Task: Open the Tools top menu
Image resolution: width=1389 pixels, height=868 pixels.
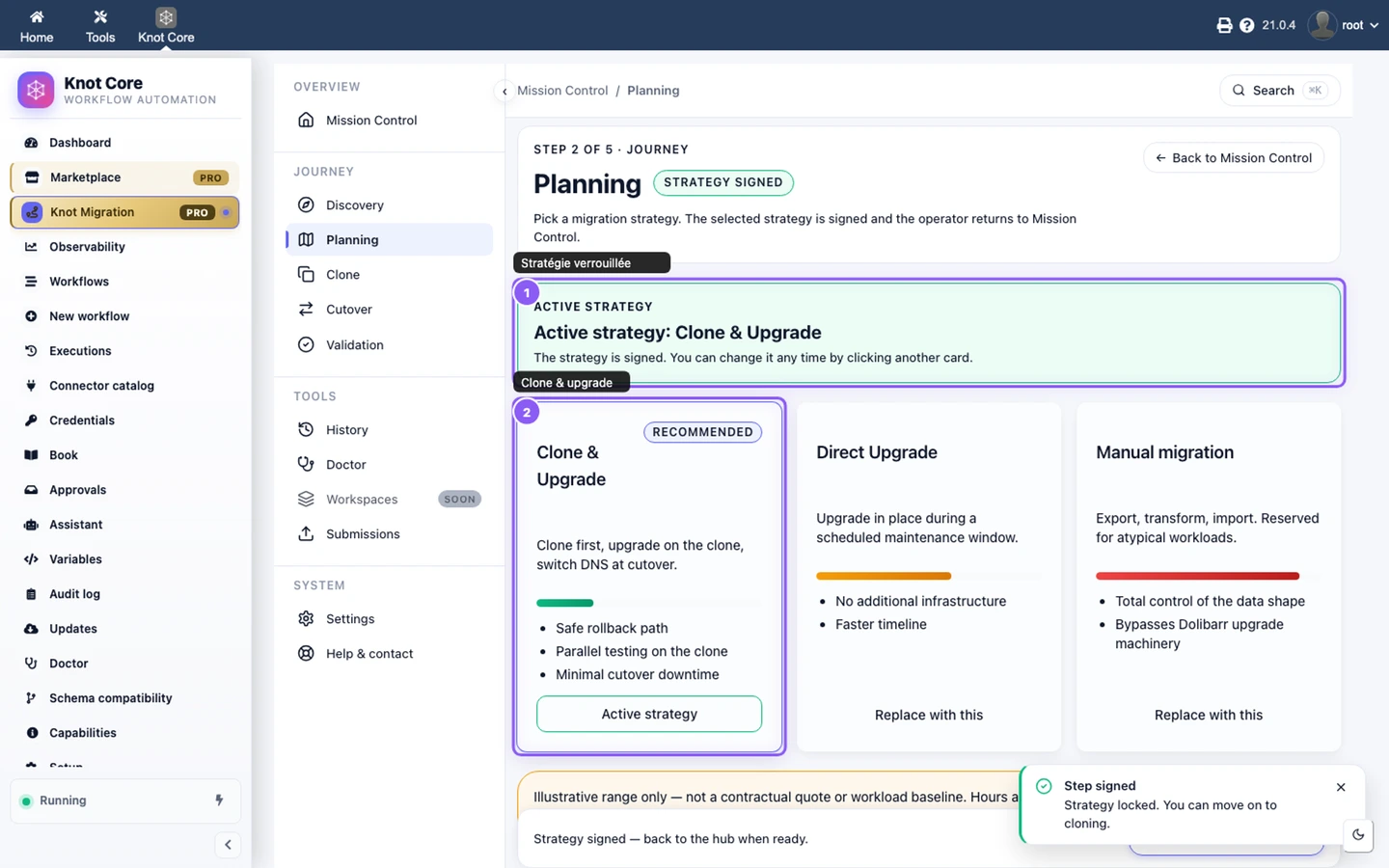Action: [100, 26]
